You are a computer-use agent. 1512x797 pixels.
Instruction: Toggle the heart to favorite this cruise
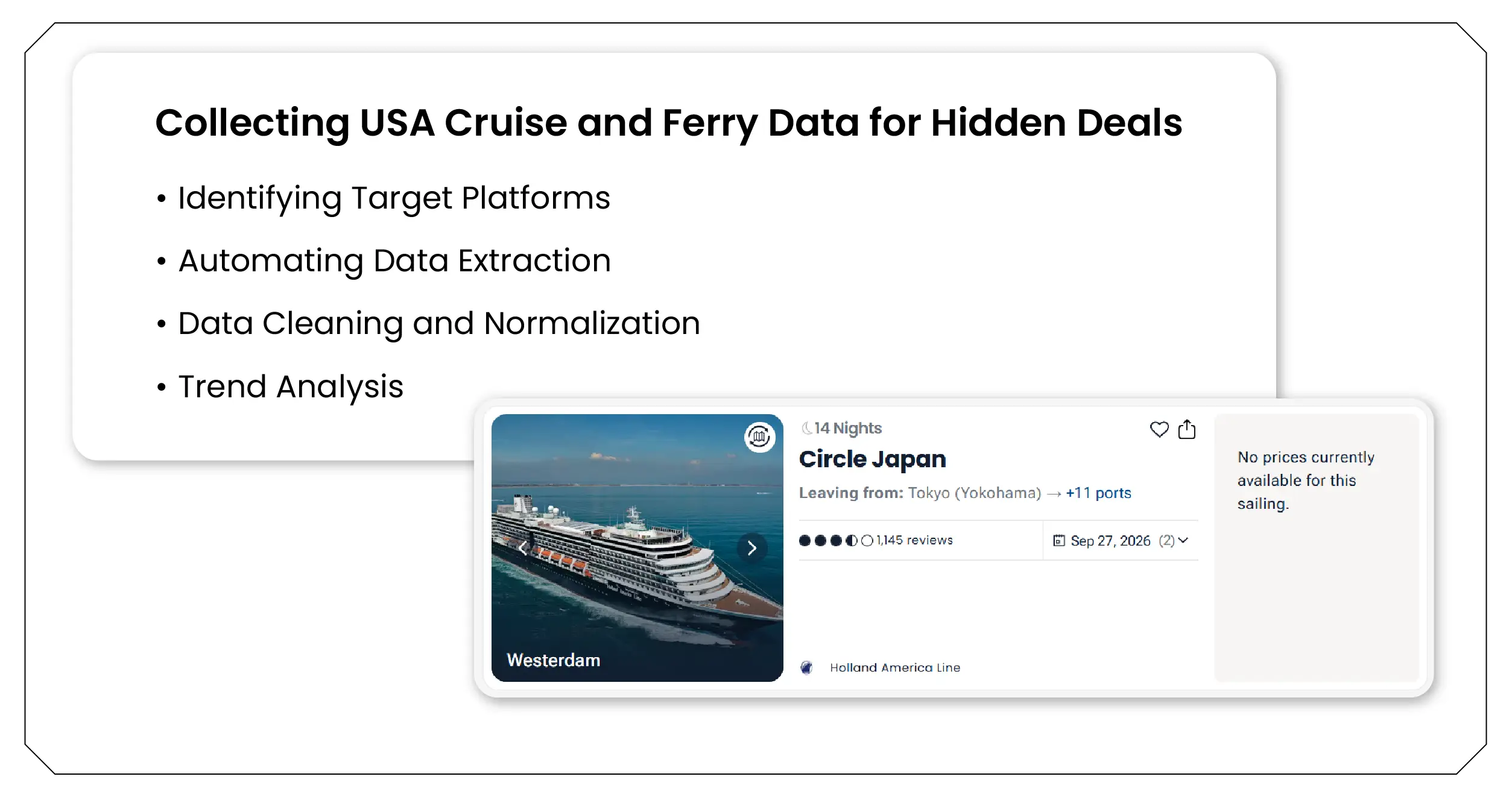1159,429
